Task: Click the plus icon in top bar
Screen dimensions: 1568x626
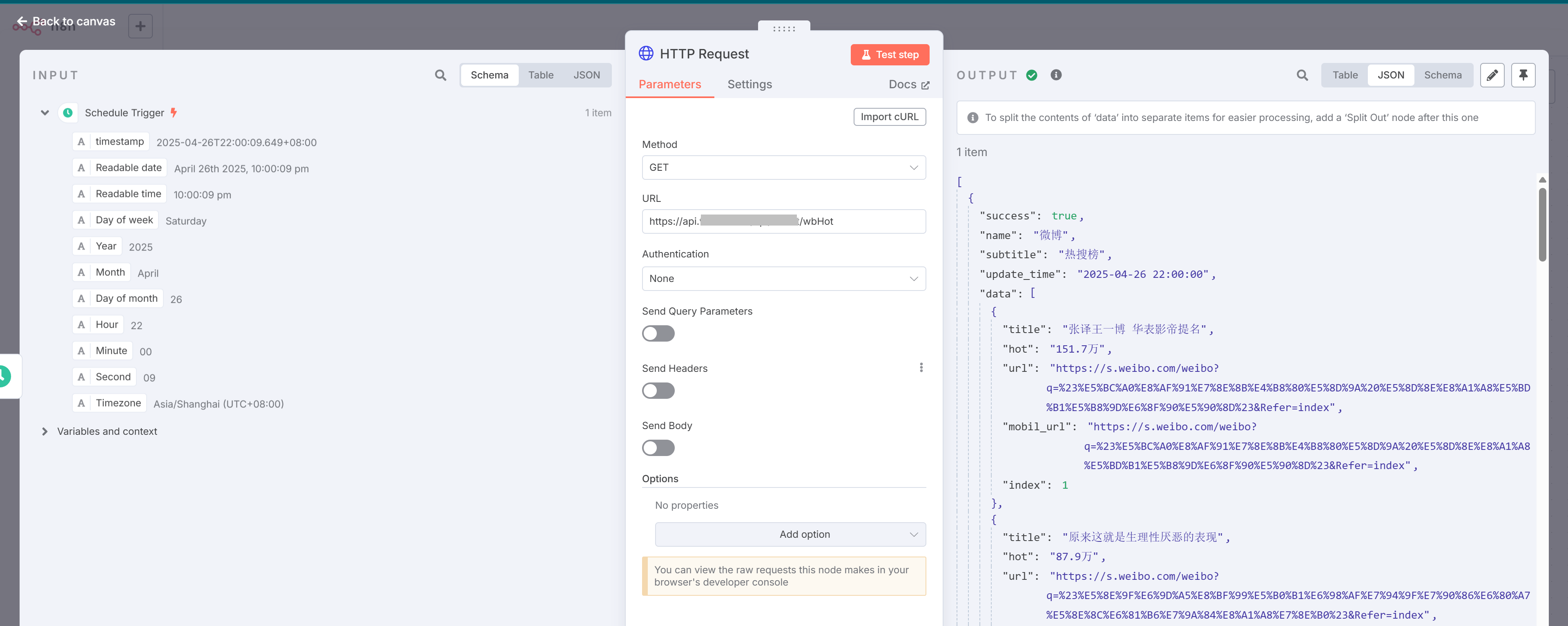Action: (x=140, y=26)
